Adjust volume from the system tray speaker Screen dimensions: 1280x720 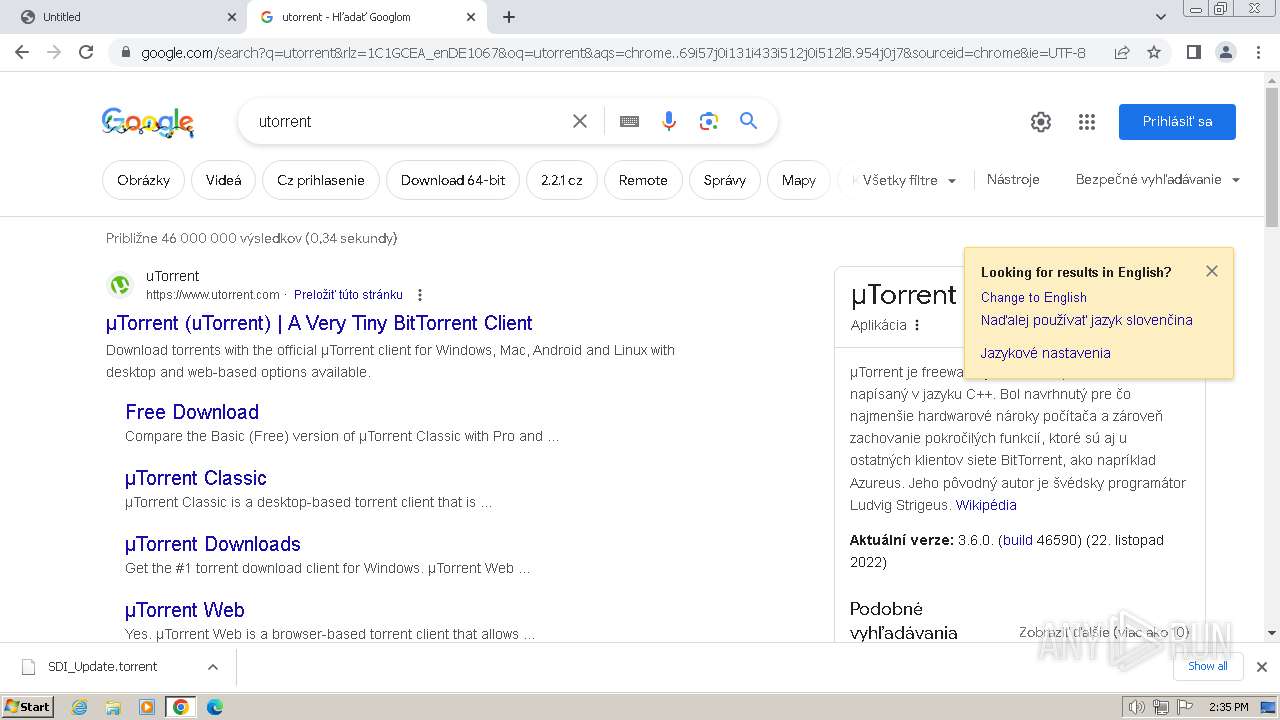pos(1137,707)
